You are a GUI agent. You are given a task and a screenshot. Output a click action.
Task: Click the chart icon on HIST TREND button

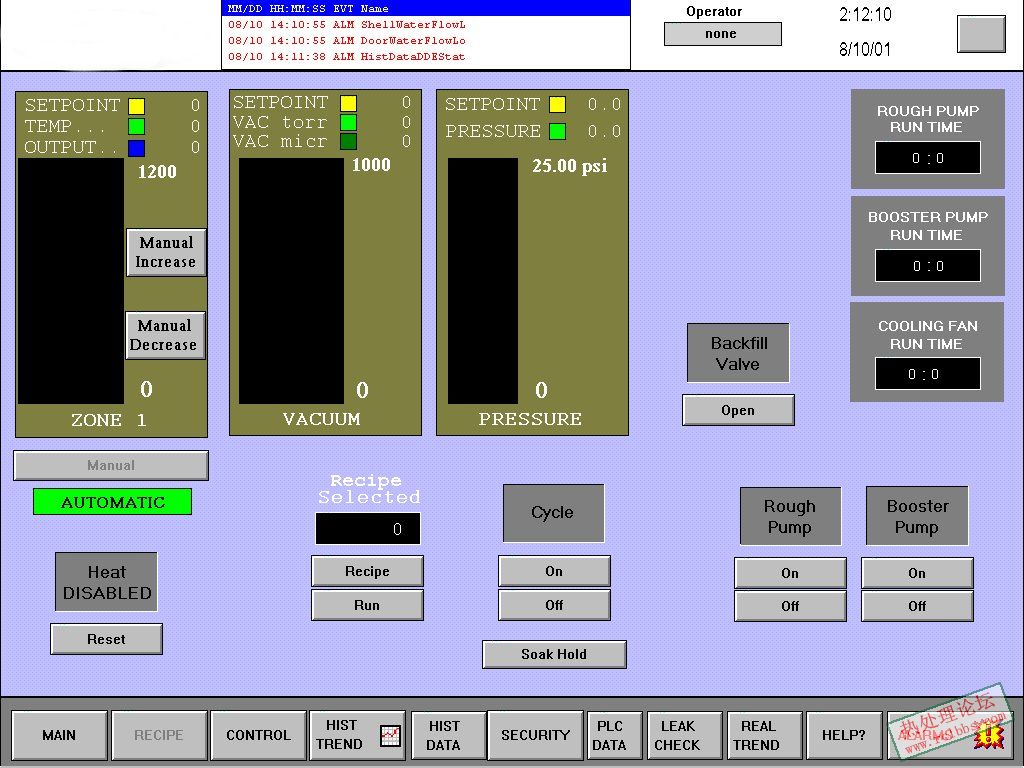390,735
